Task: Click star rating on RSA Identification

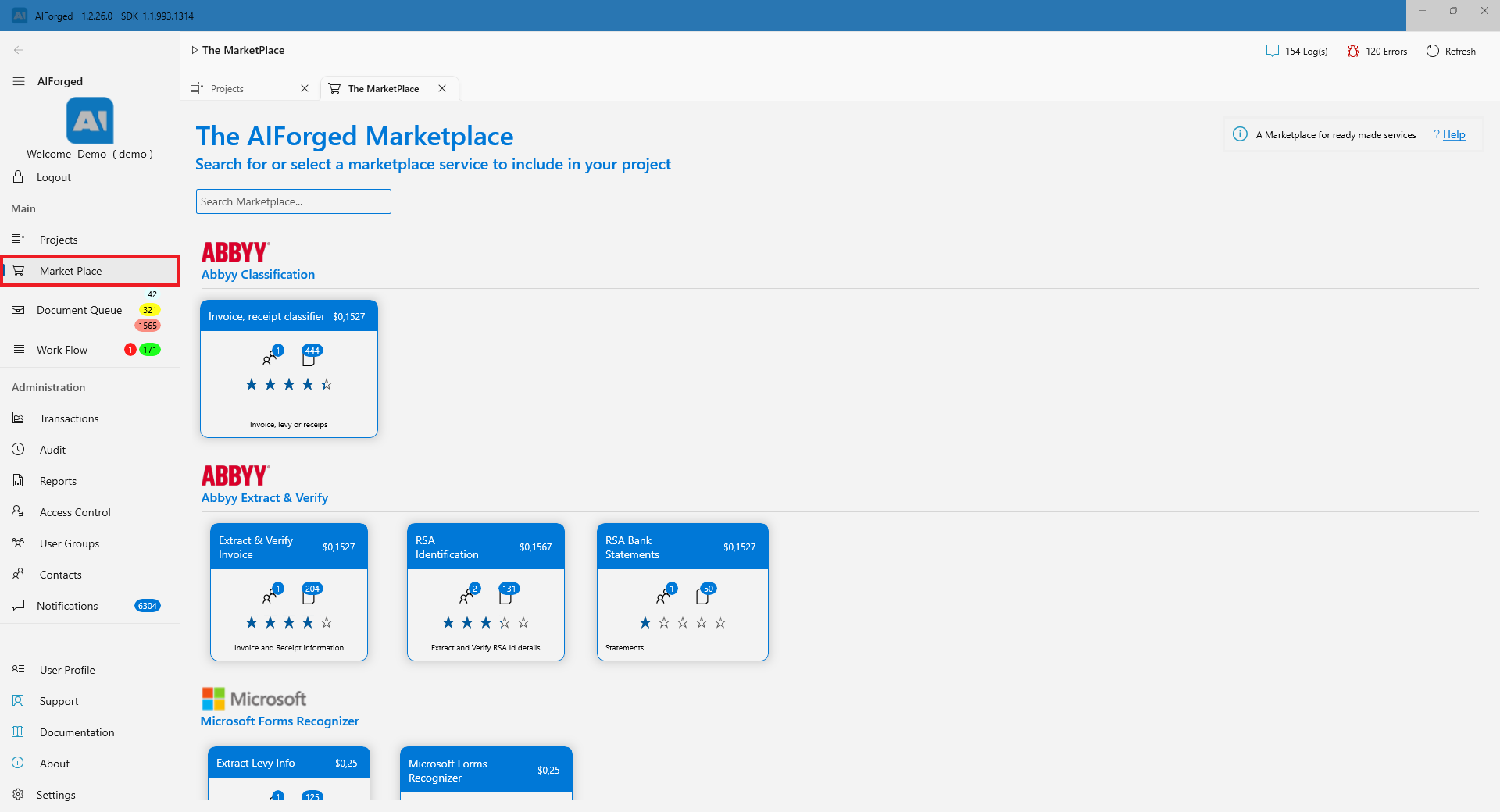Action: (x=486, y=622)
